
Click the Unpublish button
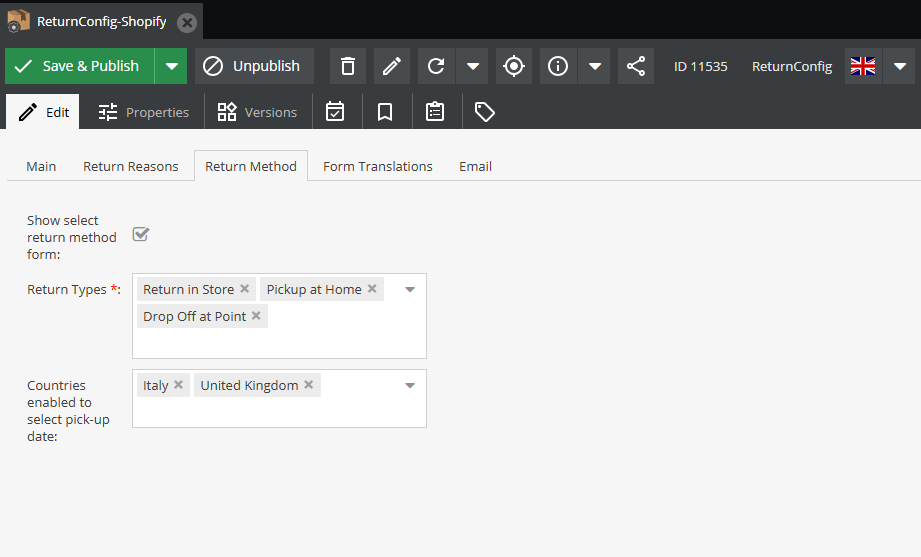pyautogui.click(x=254, y=66)
